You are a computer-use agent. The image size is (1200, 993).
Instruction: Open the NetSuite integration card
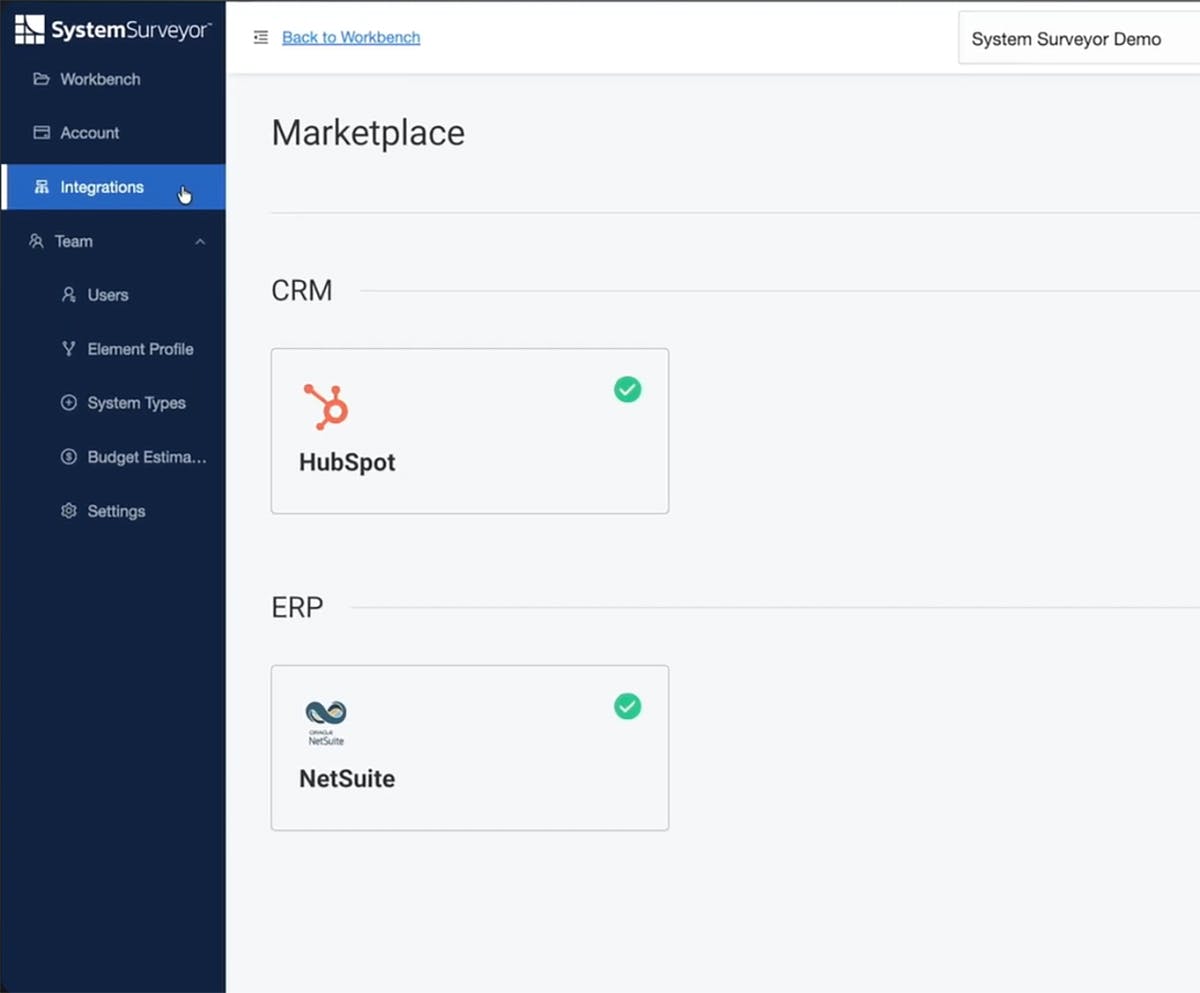[x=470, y=748]
